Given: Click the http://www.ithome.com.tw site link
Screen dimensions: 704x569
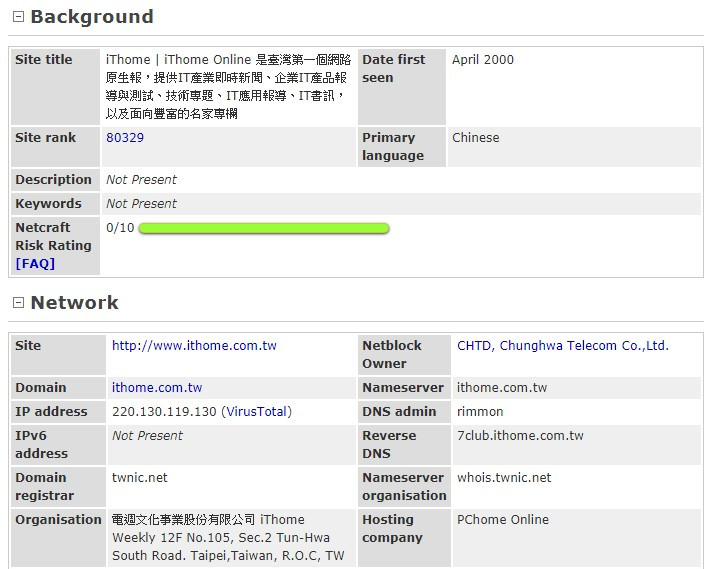Looking at the screenshot, I should point(194,345).
